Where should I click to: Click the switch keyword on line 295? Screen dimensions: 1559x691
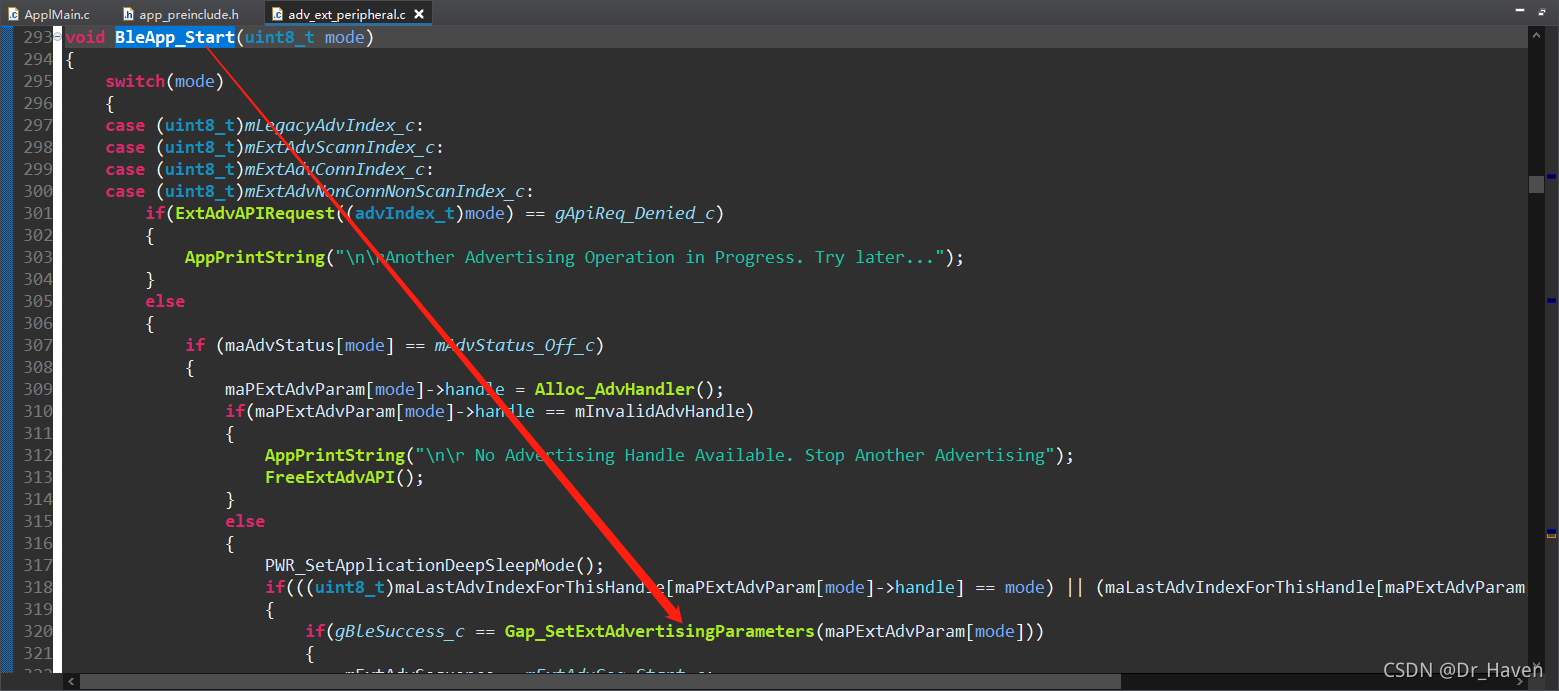(135, 81)
